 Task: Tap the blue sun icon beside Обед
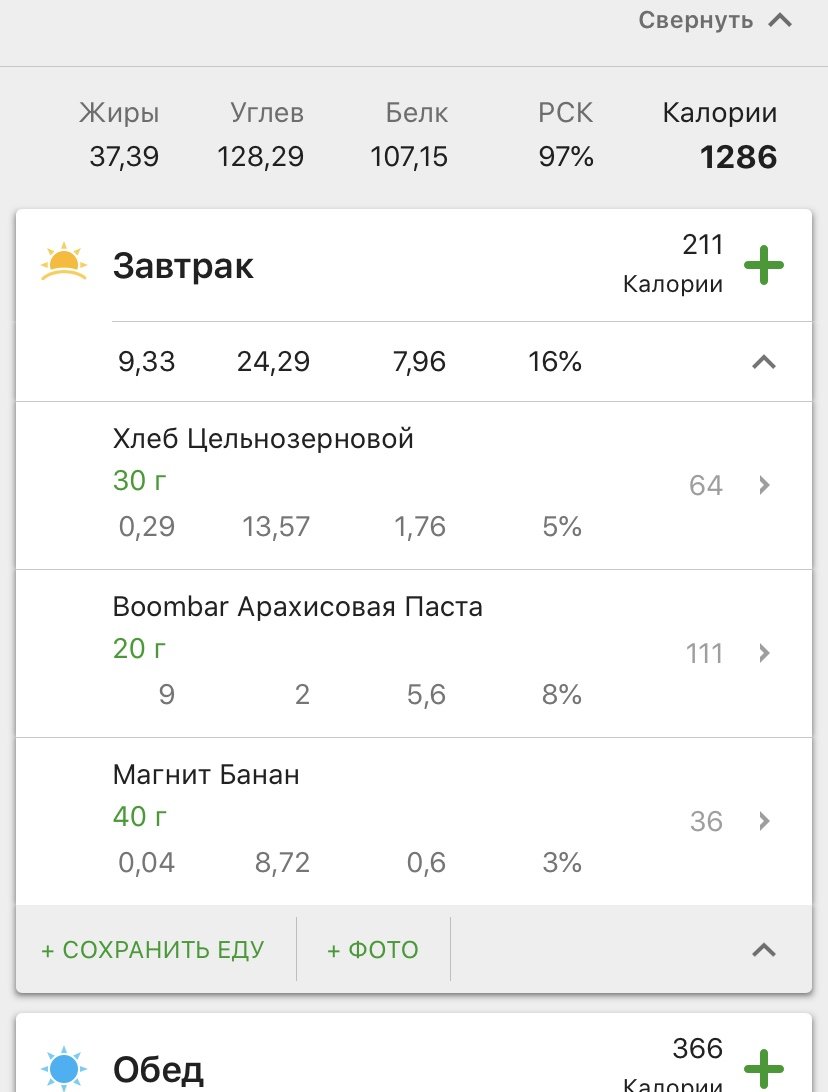(63, 1069)
